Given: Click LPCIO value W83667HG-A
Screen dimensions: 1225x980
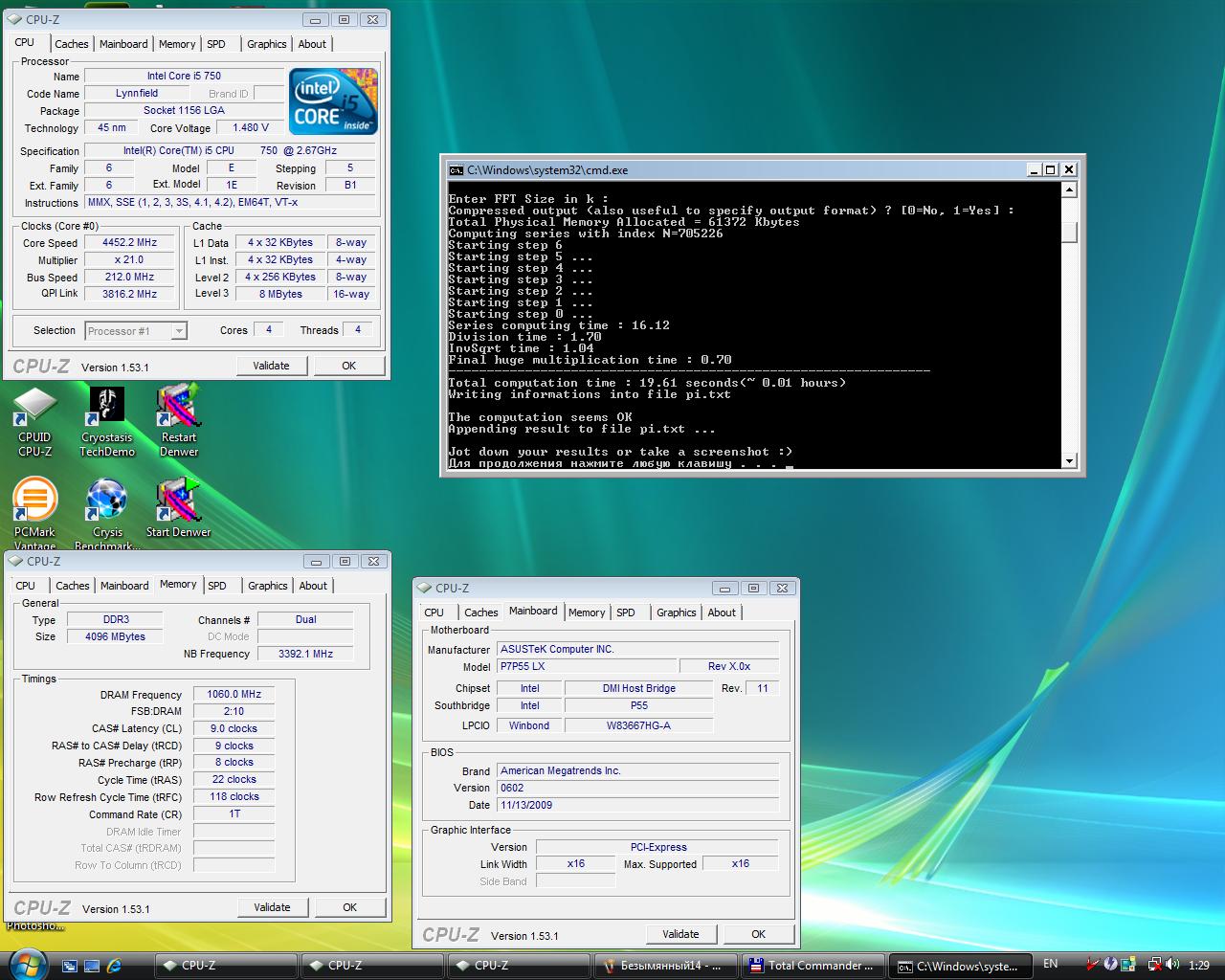Looking at the screenshot, I should pos(638,725).
